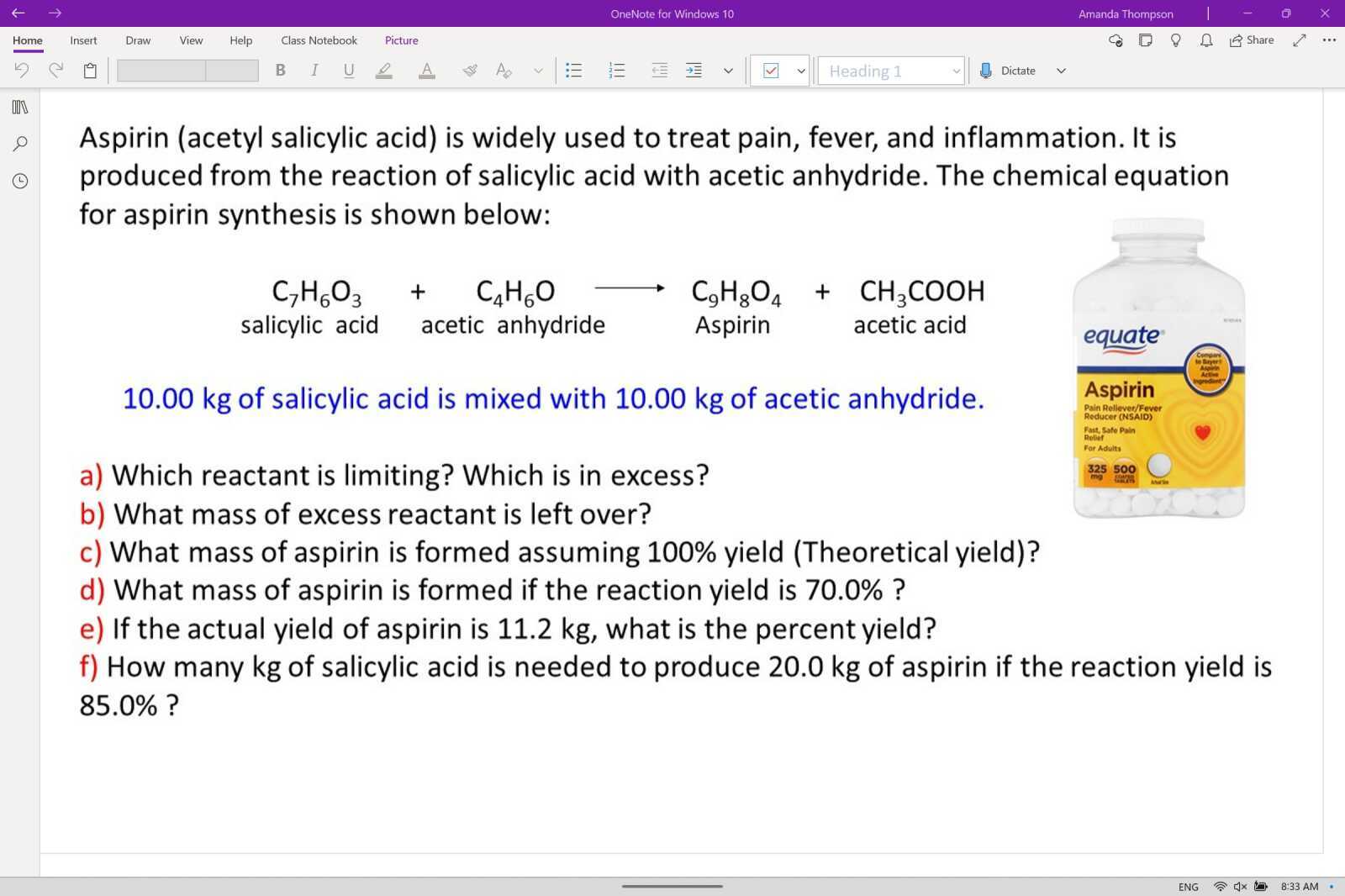The image size is (1345, 896).
Task: Apply the Font Color icon
Action: [426, 71]
